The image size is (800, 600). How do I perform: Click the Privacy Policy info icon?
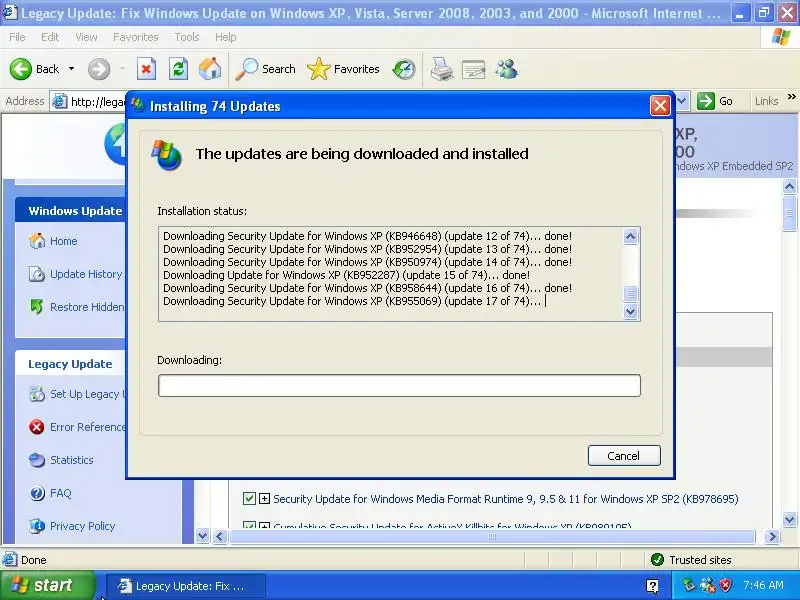point(37,526)
